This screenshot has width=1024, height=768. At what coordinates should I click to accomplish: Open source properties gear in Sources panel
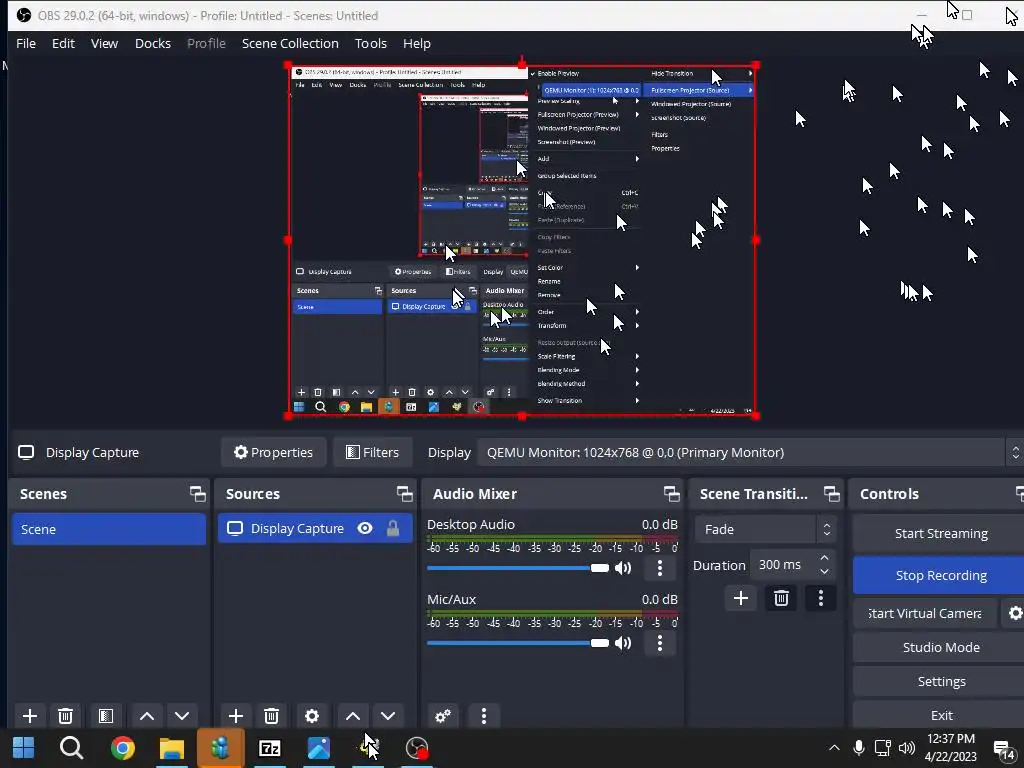tap(312, 716)
